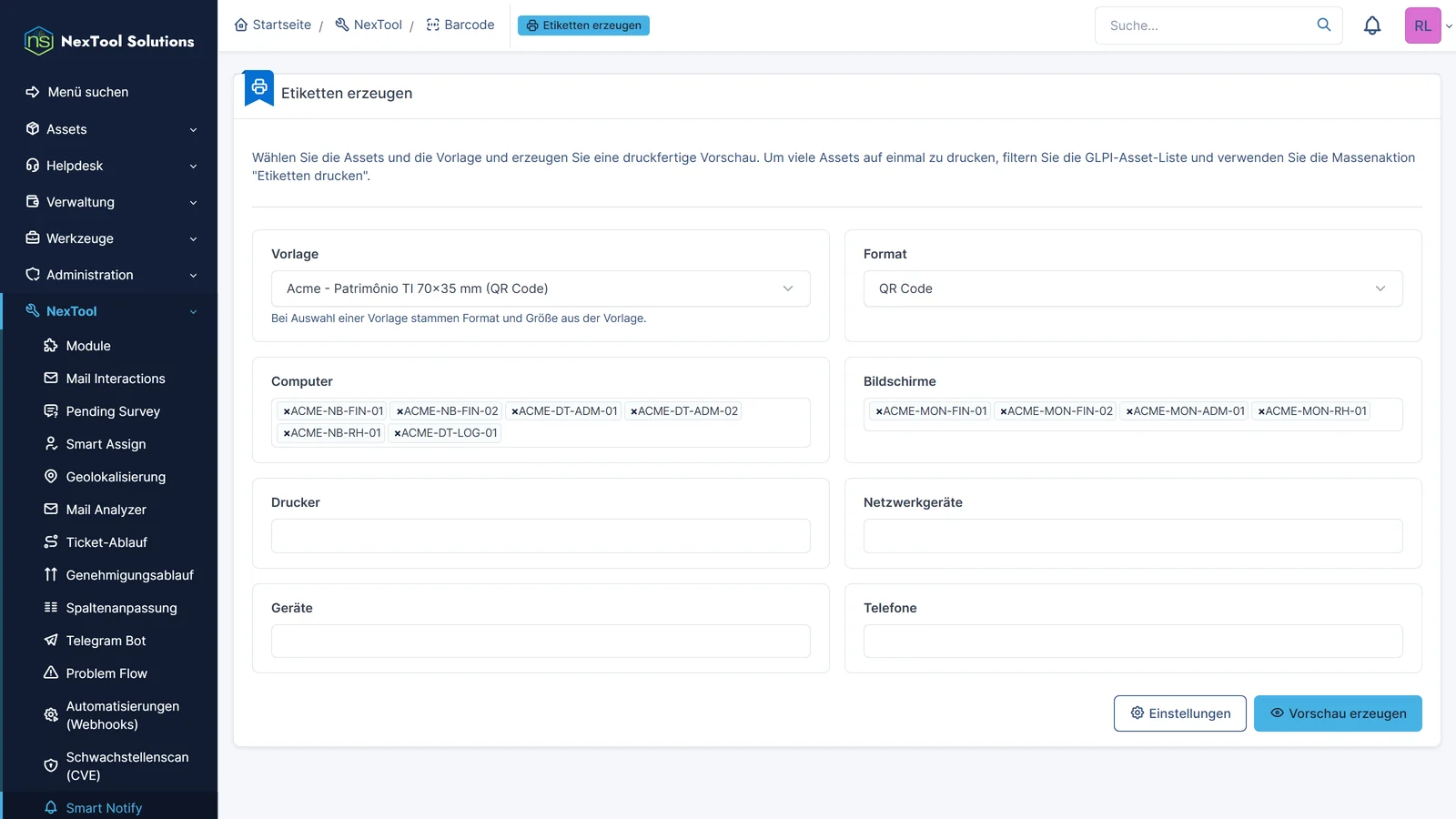Click the Vorschau erzeugen button
The height and width of the screenshot is (819, 1456).
[1338, 713]
